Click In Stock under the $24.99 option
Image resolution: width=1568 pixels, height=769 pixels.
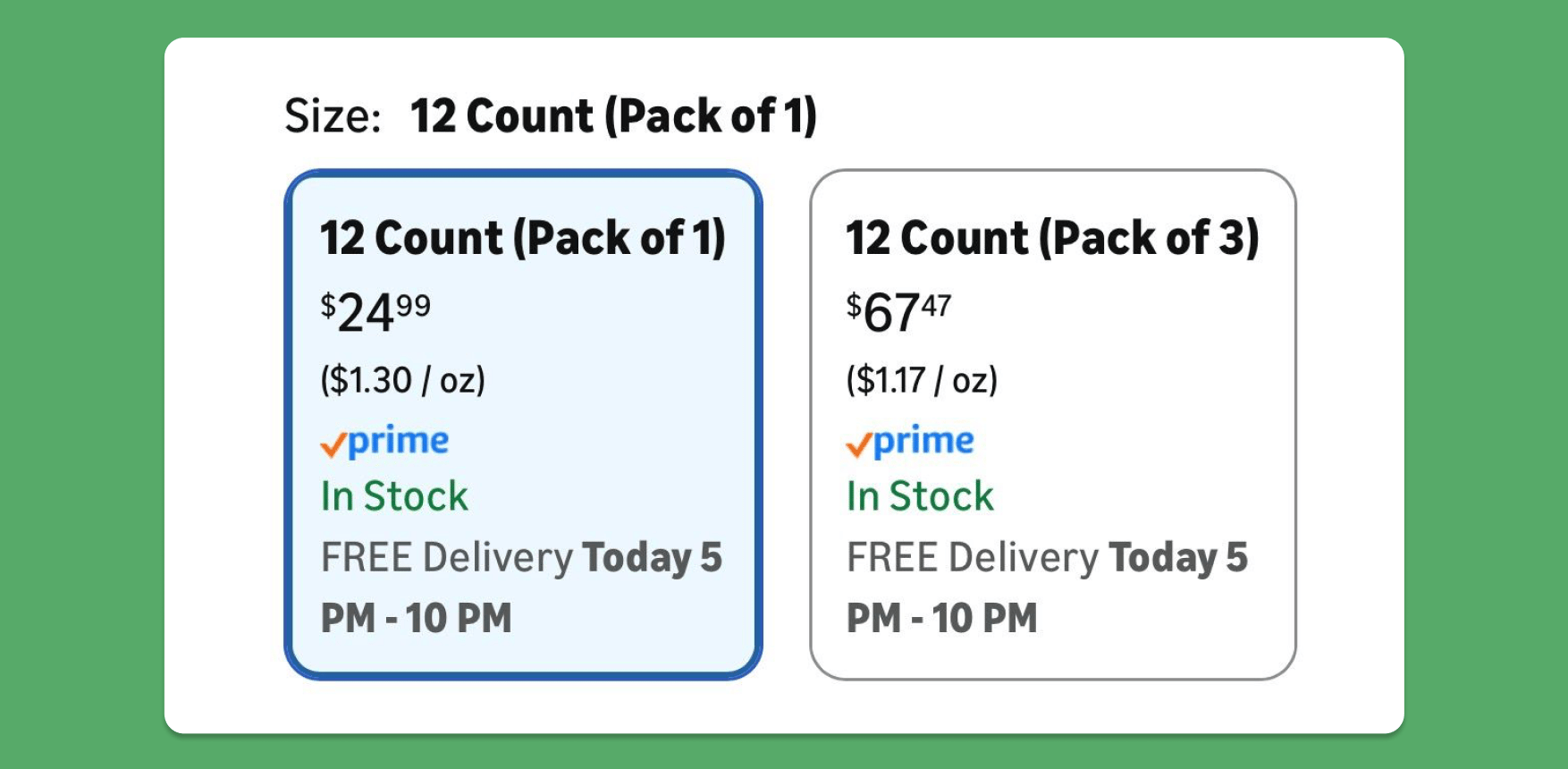point(394,496)
